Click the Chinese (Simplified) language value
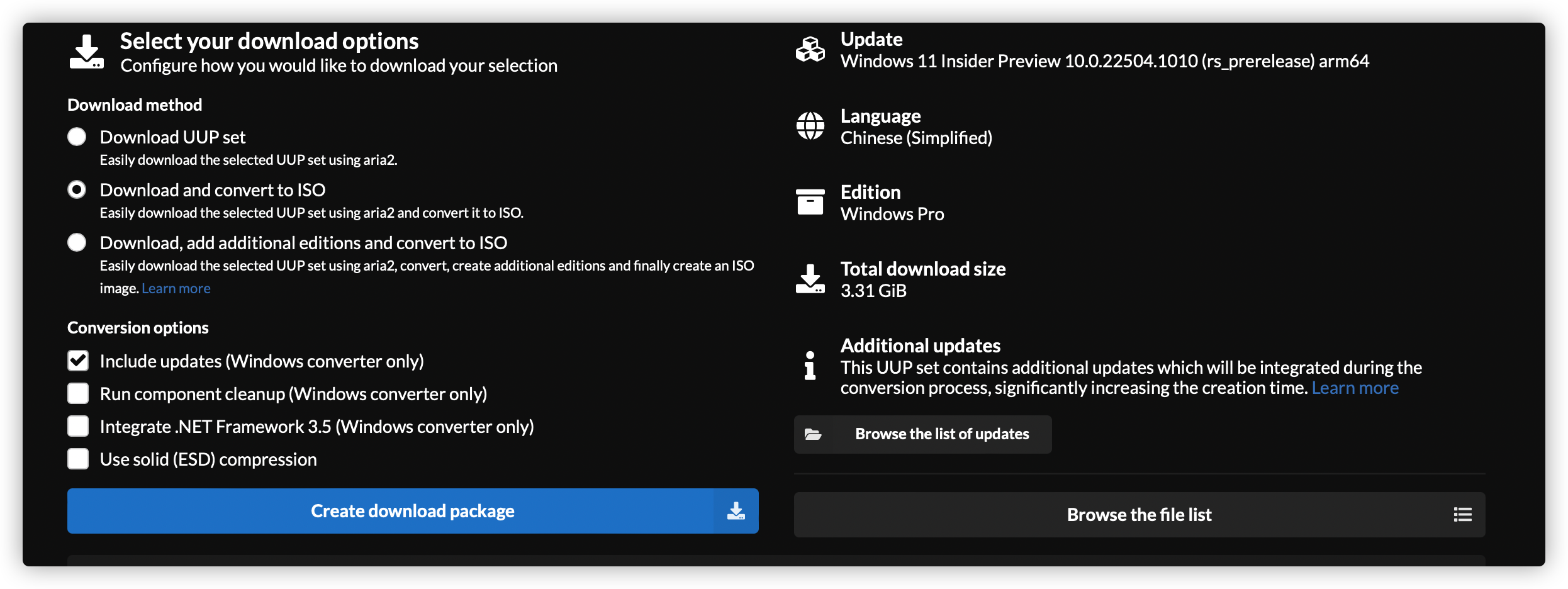 click(916, 138)
